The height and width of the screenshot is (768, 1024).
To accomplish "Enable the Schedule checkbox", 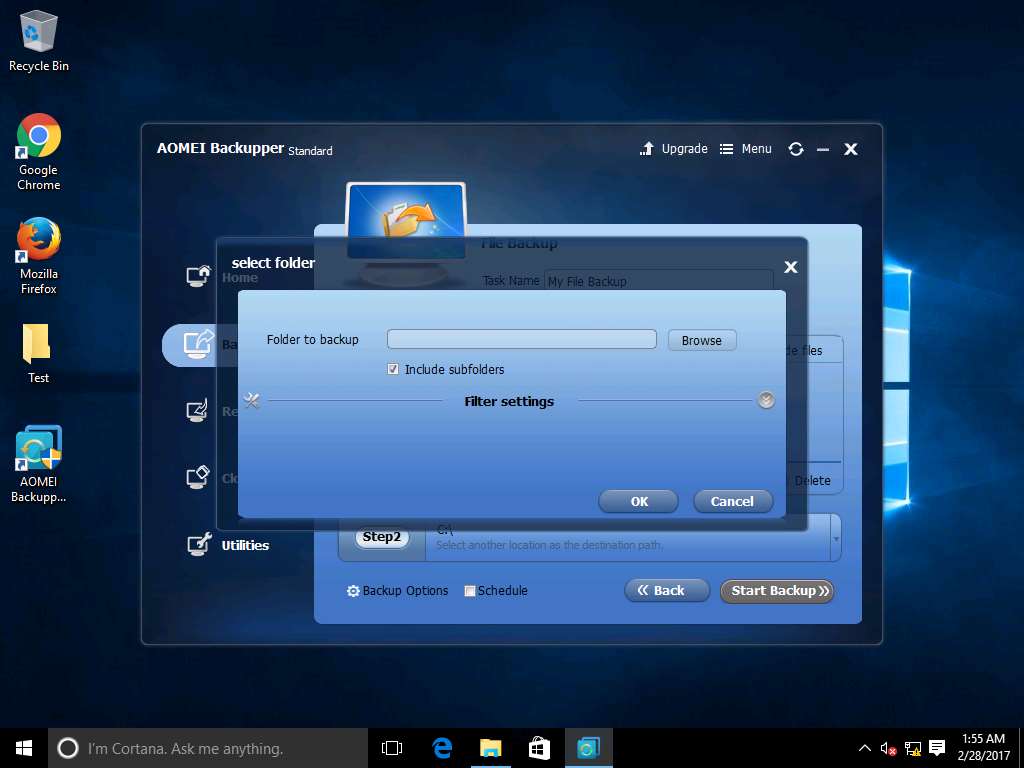I will pyautogui.click(x=470, y=591).
